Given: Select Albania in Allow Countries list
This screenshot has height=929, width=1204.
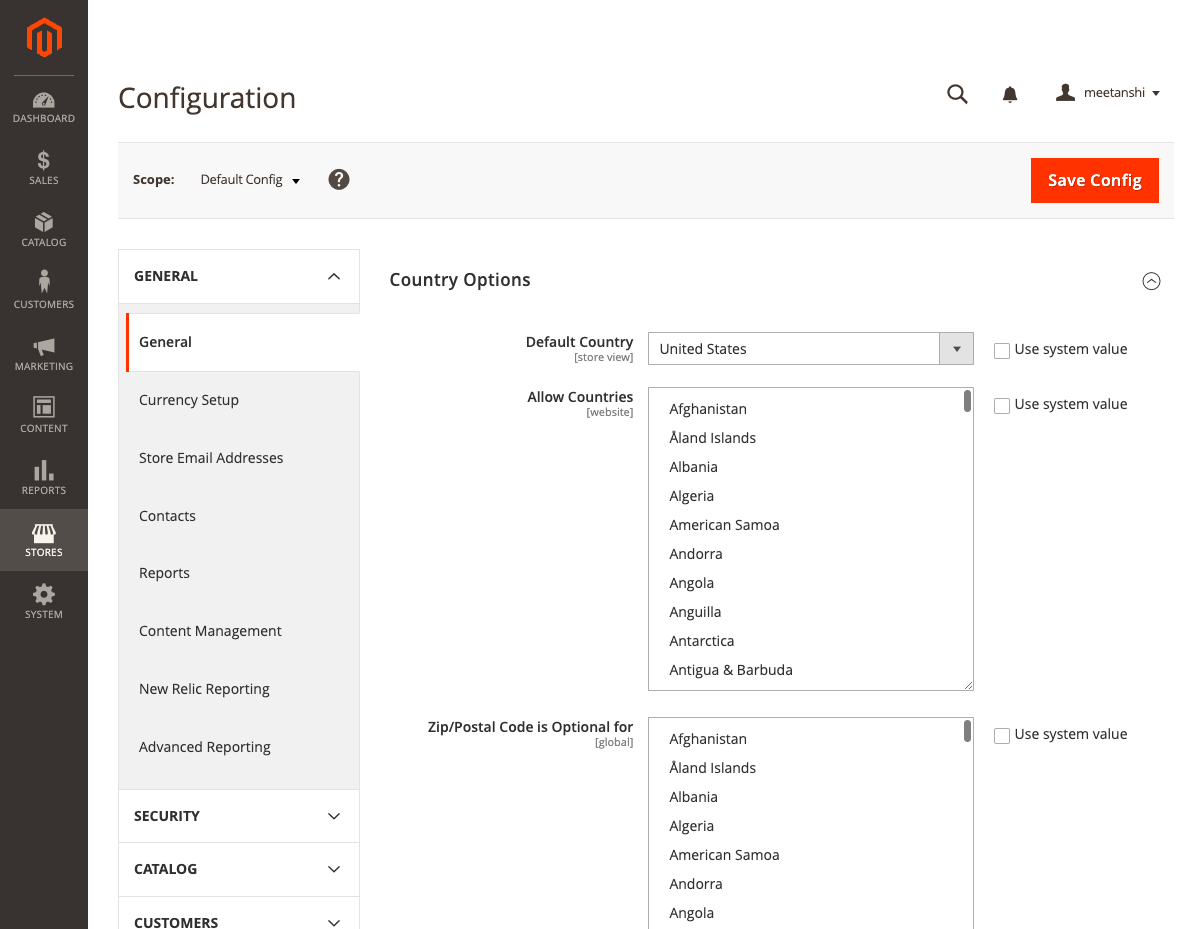Looking at the screenshot, I should (x=806, y=467).
